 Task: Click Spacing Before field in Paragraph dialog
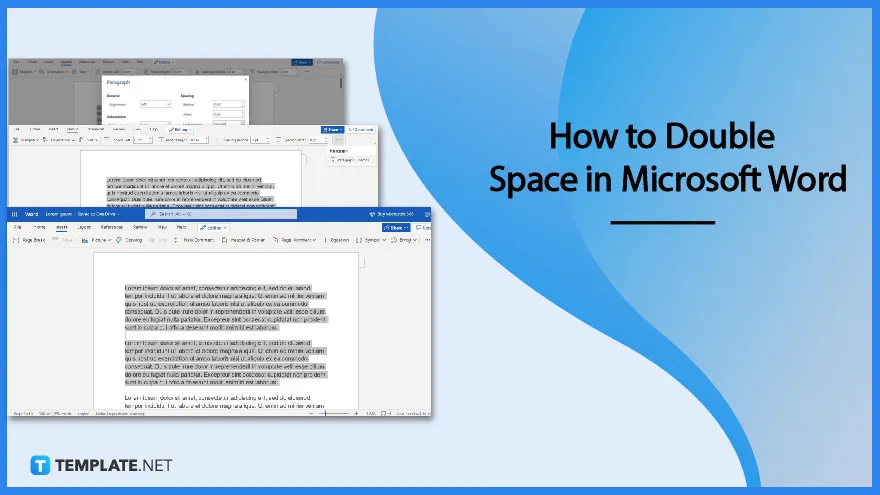[x=228, y=104]
